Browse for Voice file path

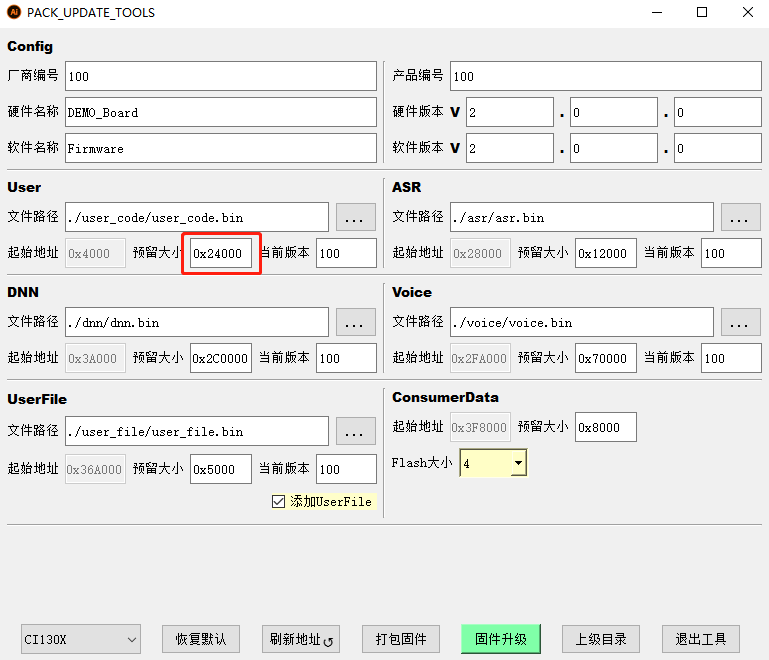(741, 322)
